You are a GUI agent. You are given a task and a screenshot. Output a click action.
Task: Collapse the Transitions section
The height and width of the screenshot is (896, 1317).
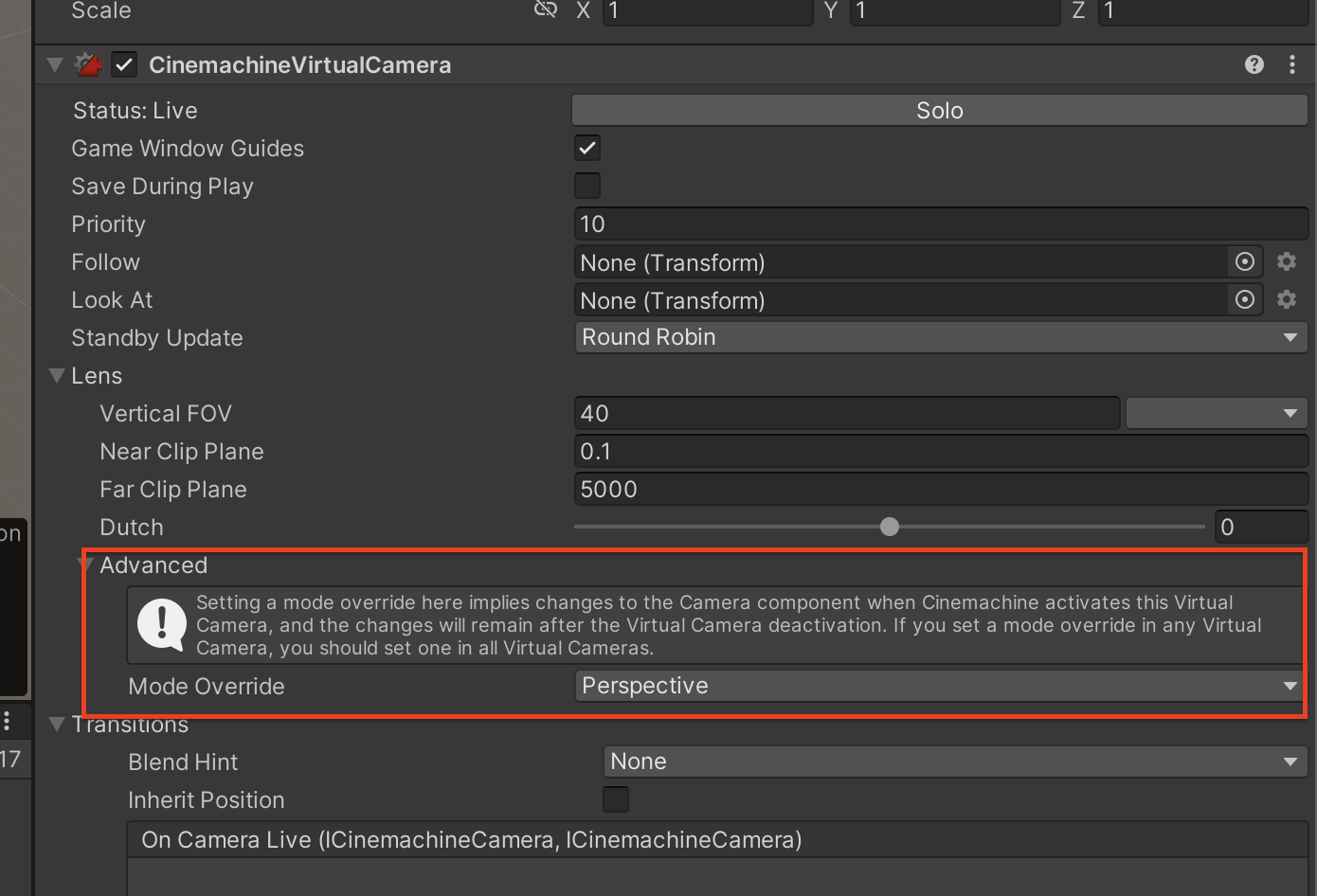pos(57,725)
